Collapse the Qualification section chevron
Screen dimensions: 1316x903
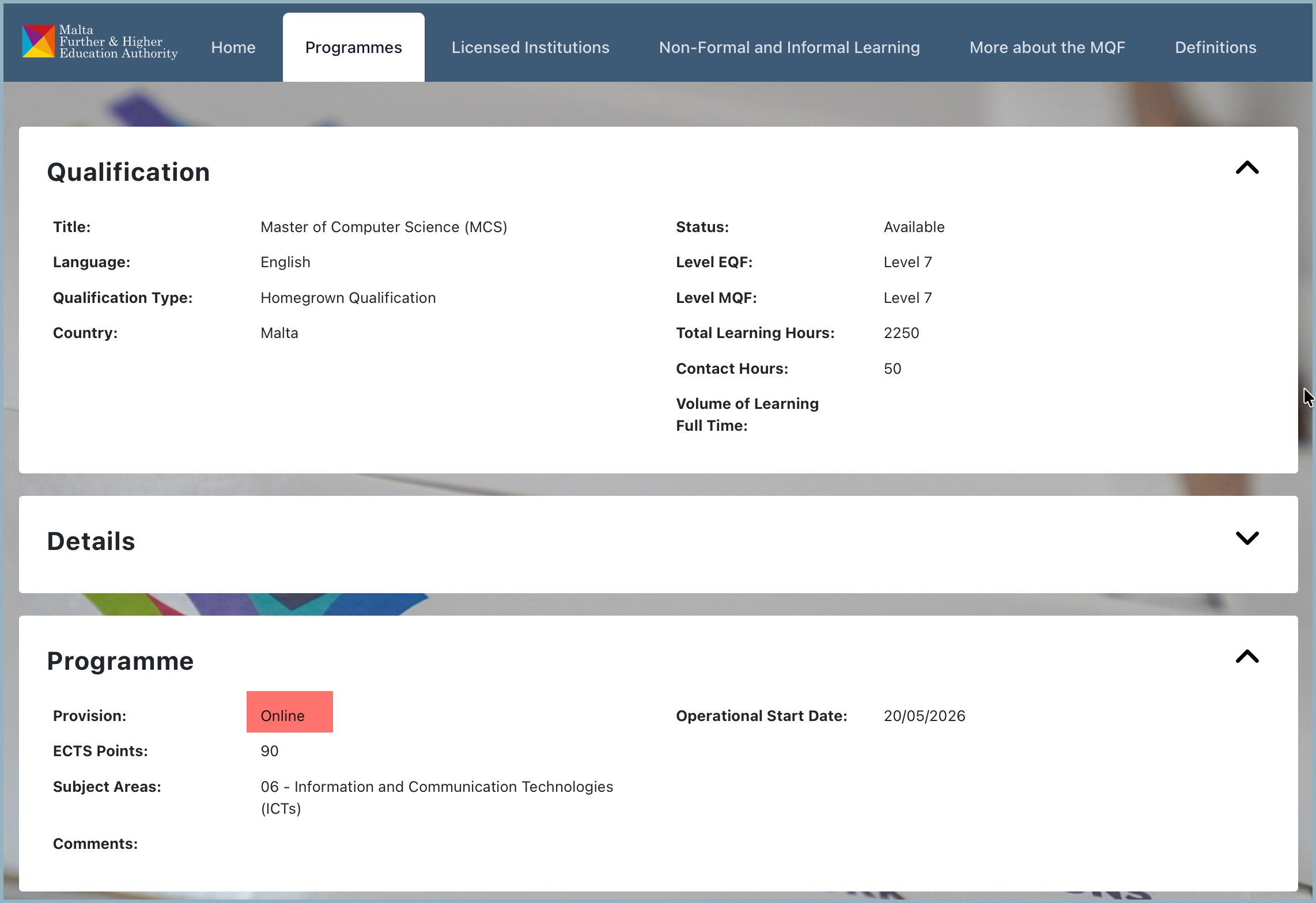click(x=1247, y=168)
